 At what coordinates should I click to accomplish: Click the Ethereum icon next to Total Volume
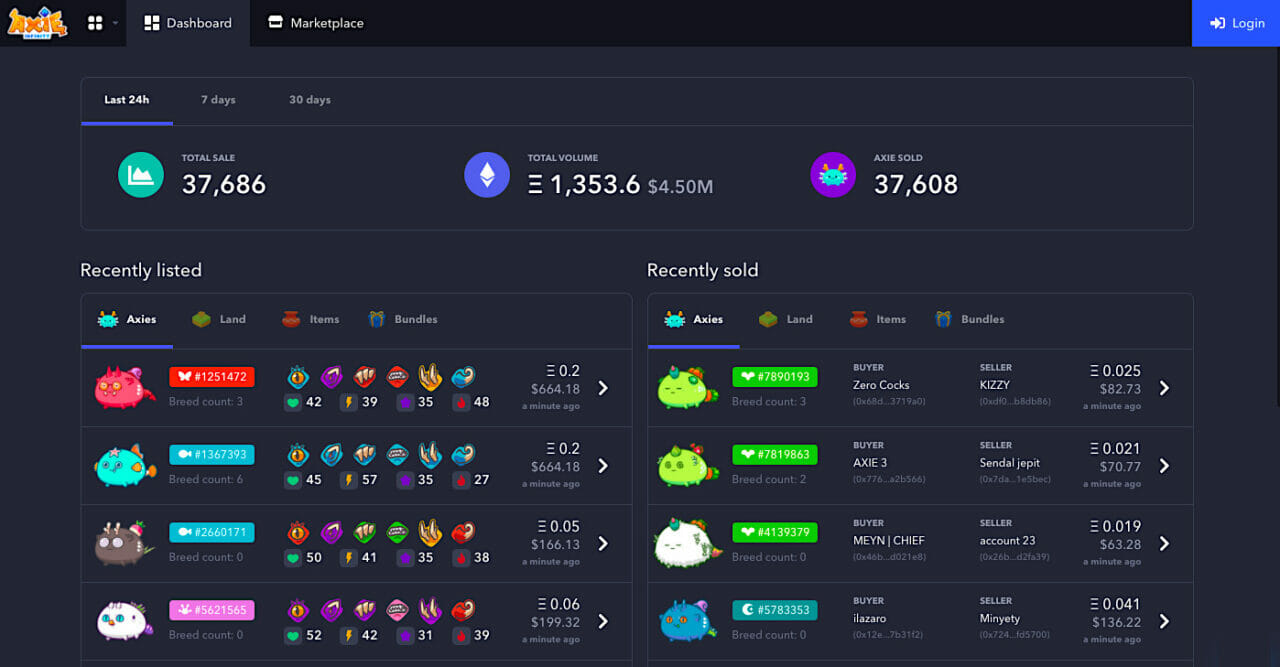(487, 174)
